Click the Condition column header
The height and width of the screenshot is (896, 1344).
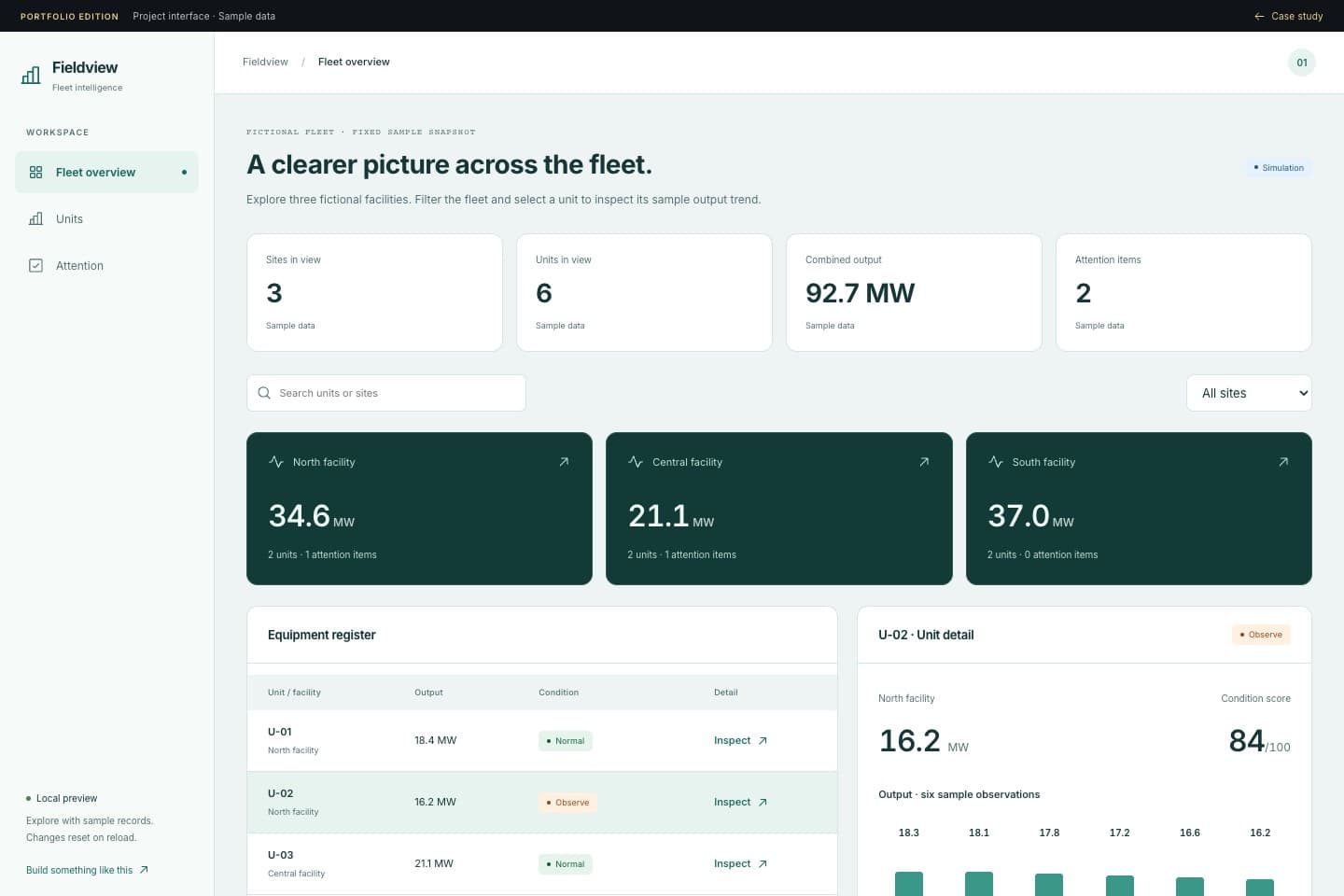pos(558,693)
